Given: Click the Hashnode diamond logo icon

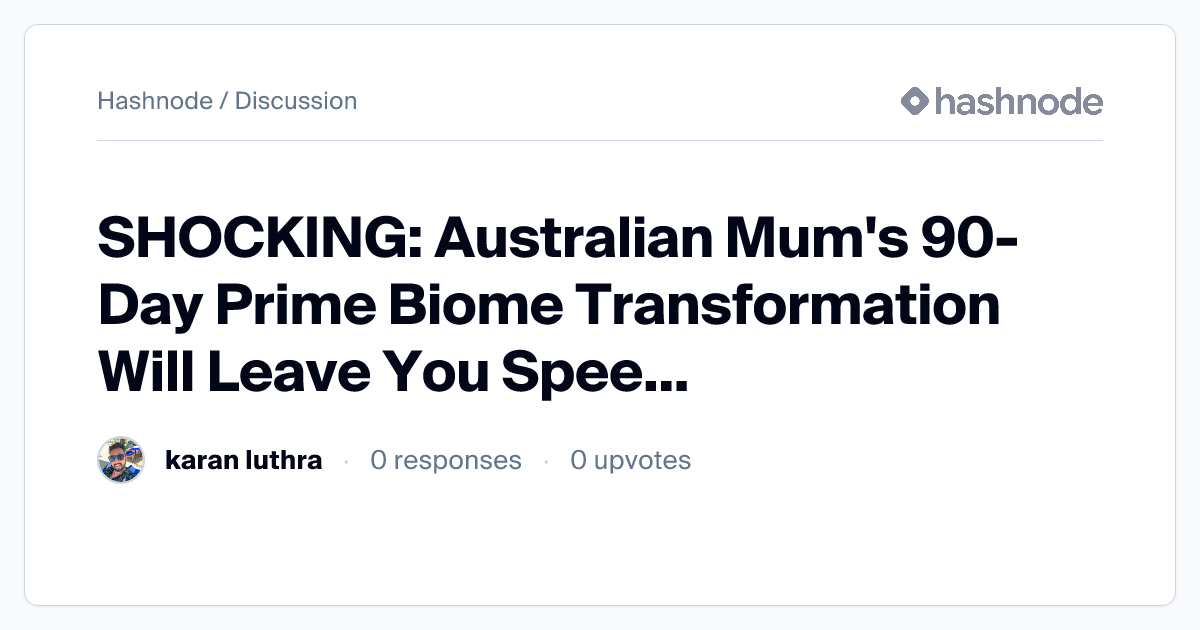Looking at the screenshot, I should pos(914,101).
